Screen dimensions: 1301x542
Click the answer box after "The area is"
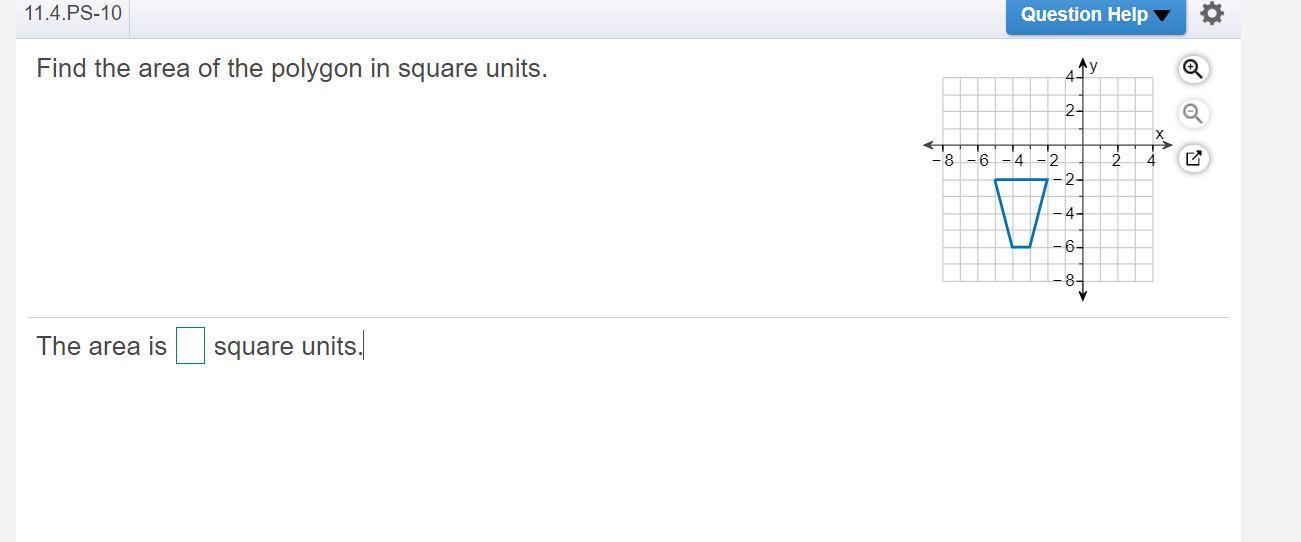point(190,346)
